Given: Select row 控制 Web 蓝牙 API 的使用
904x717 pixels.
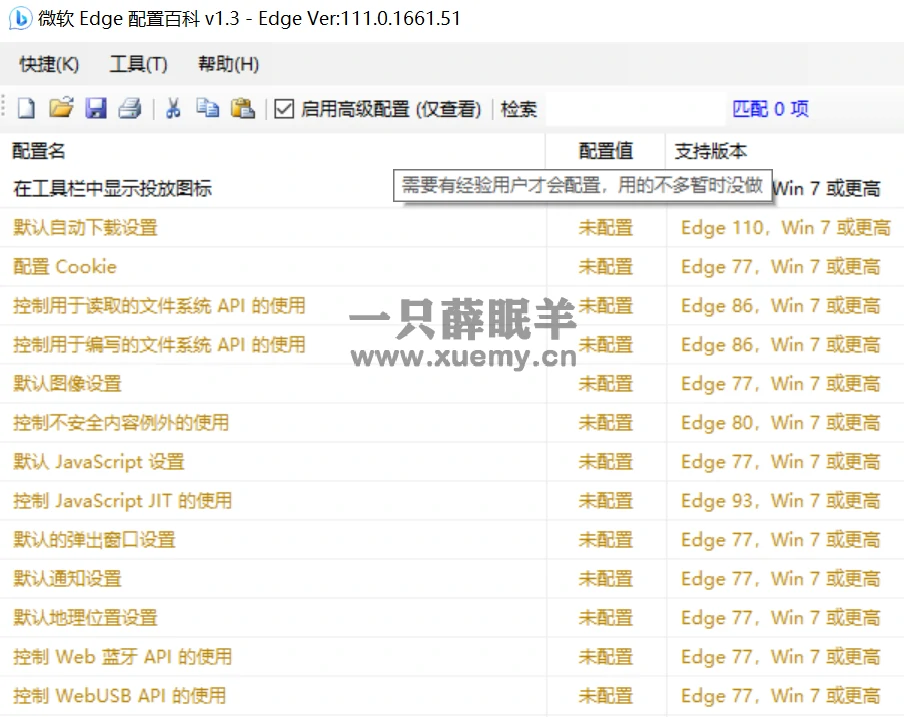Looking at the screenshot, I should point(452,657).
